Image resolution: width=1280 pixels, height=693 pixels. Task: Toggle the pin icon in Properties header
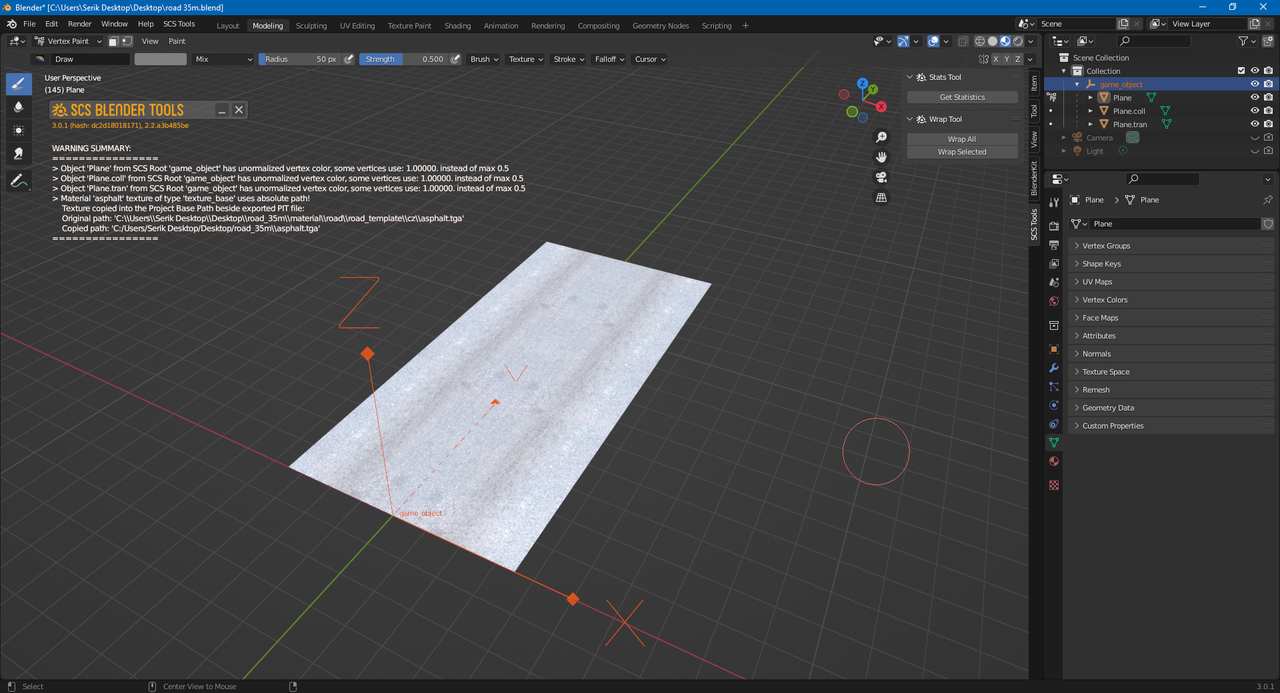click(x=1268, y=200)
